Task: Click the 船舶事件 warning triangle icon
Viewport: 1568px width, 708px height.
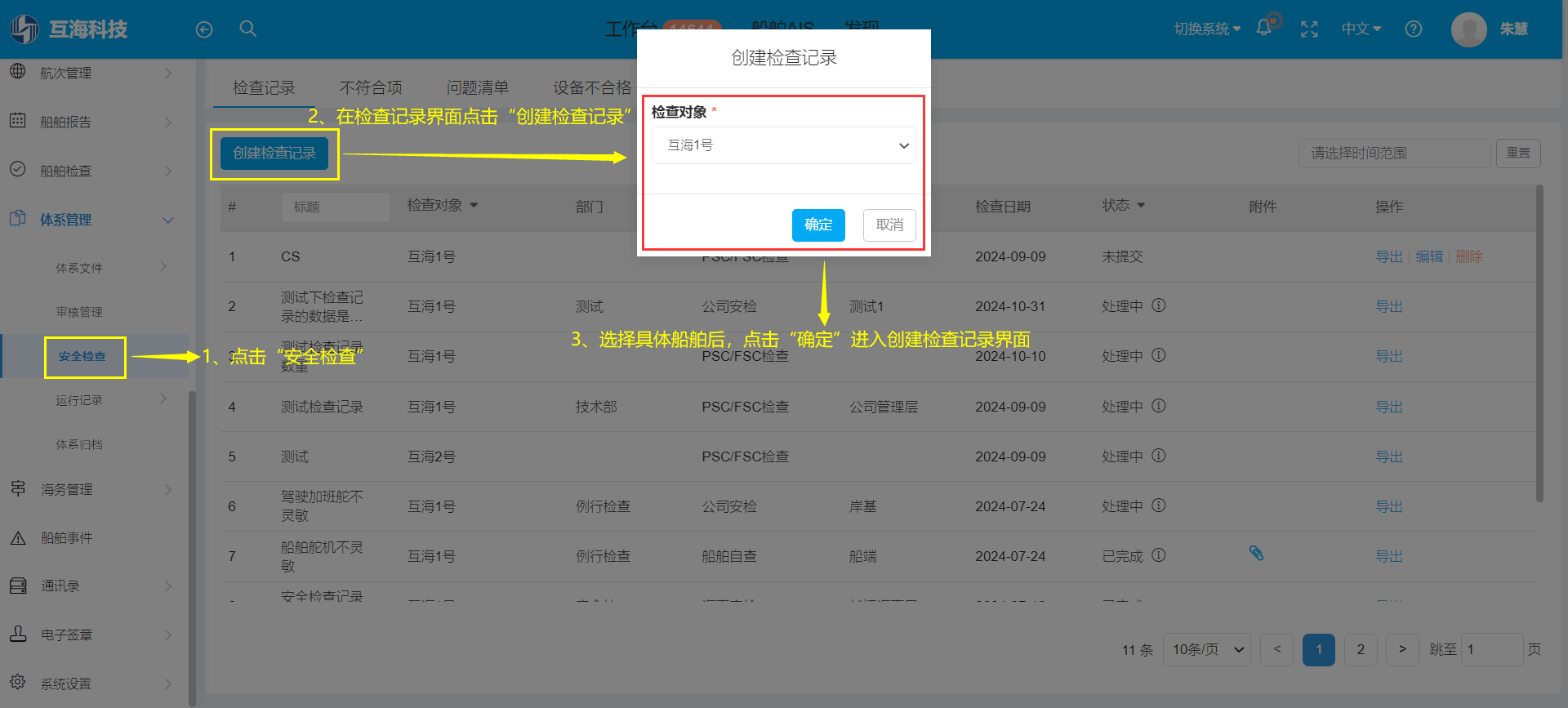Action: click(x=18, y=537)
